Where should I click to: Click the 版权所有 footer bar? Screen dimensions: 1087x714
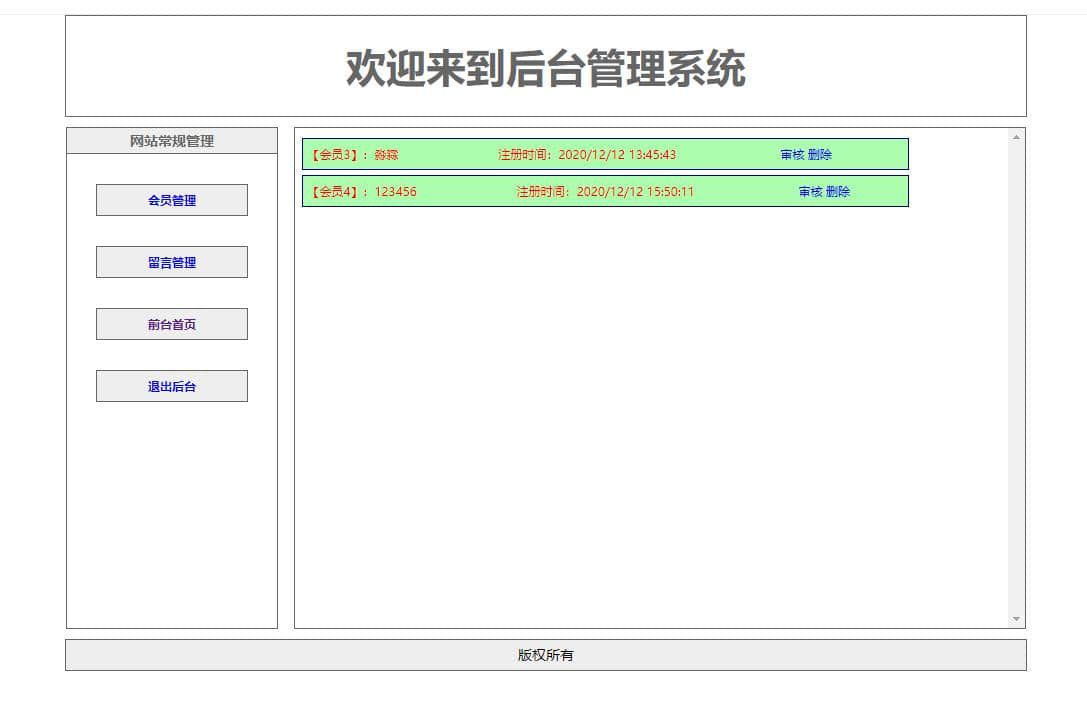pos(546,655)
